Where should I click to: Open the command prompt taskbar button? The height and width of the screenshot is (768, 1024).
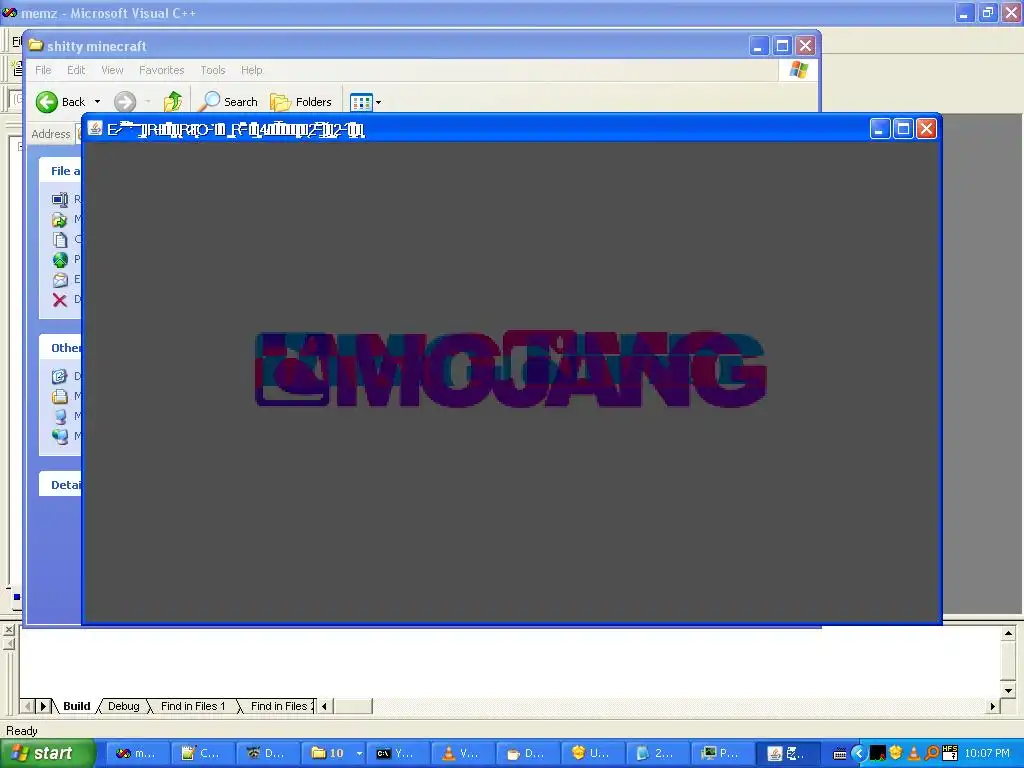coord(398,754)
